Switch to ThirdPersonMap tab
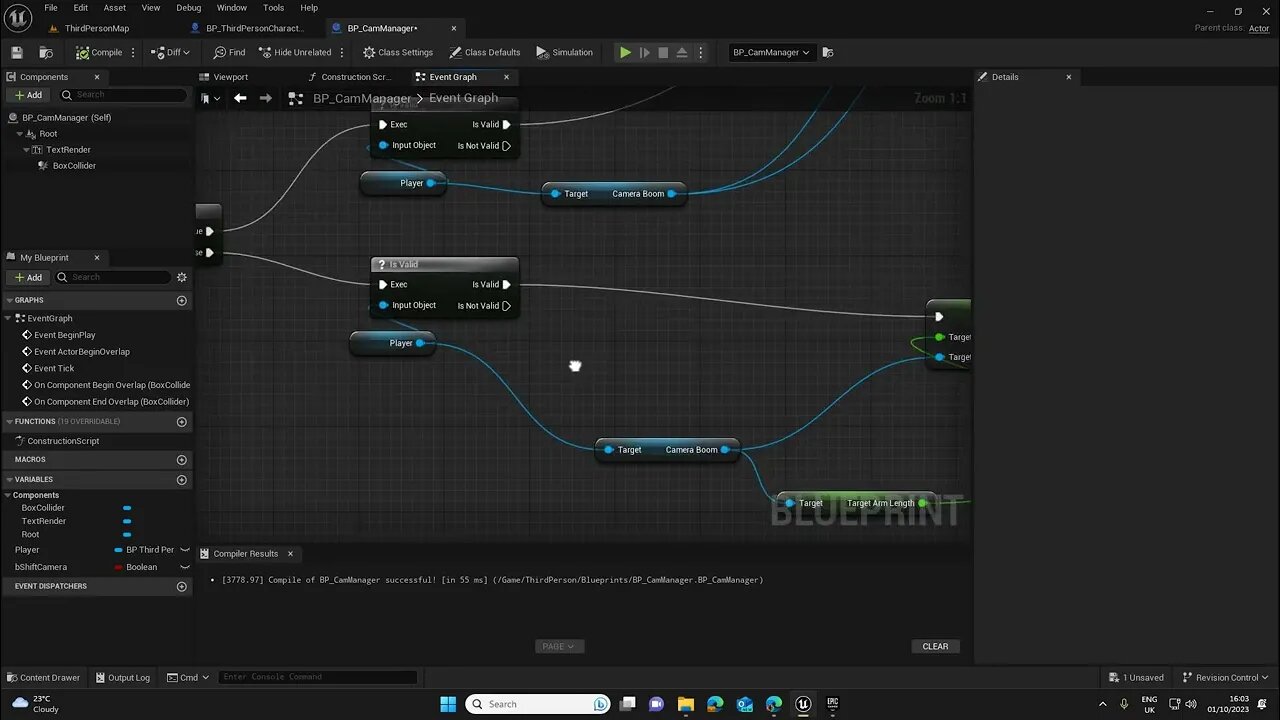 pos(97,28)
